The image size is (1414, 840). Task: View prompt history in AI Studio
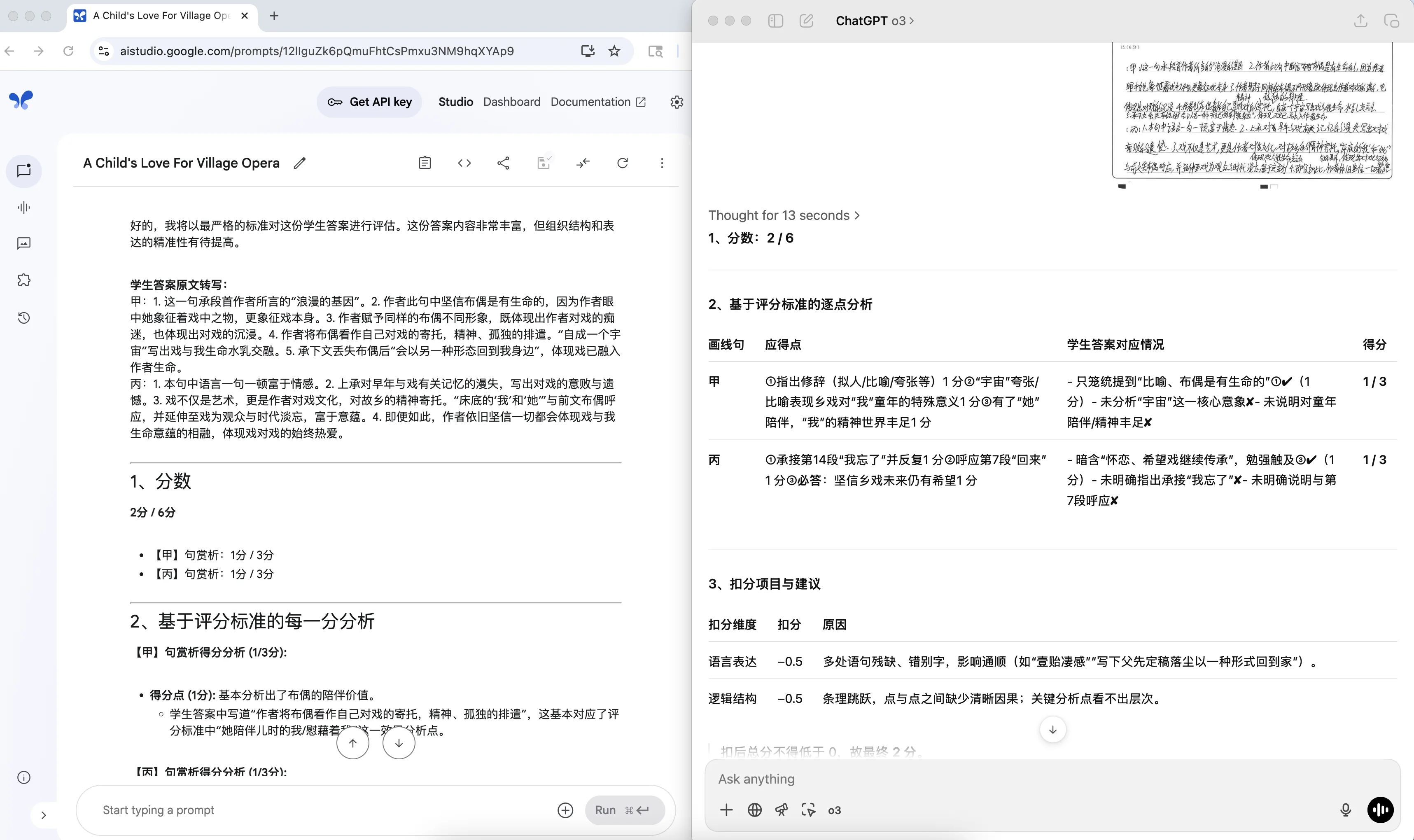pyautogui.click(x=24, y=317)
